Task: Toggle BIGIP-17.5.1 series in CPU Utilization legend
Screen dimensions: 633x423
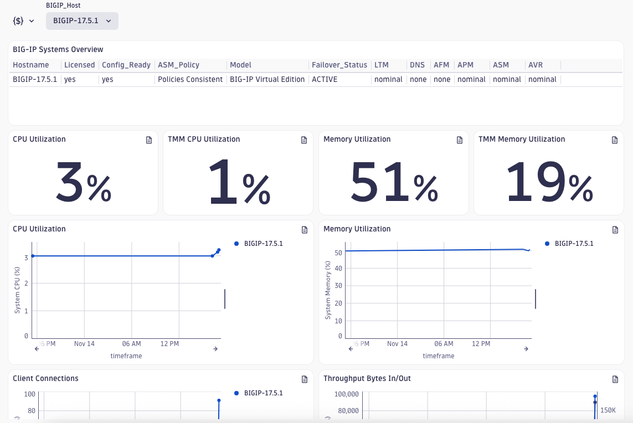Action: pyautogui.click(x=263, y=243)
